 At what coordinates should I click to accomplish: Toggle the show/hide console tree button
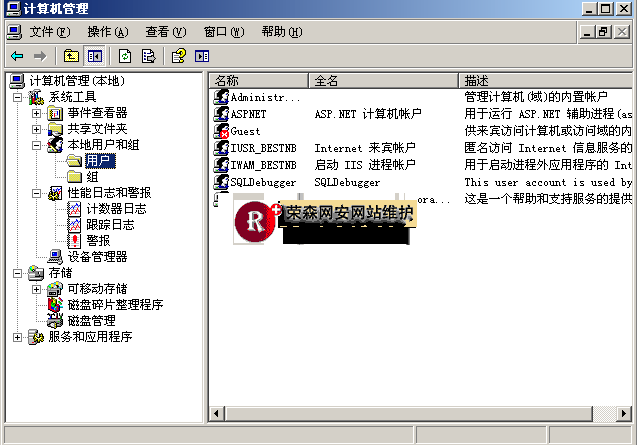(95, 56)
